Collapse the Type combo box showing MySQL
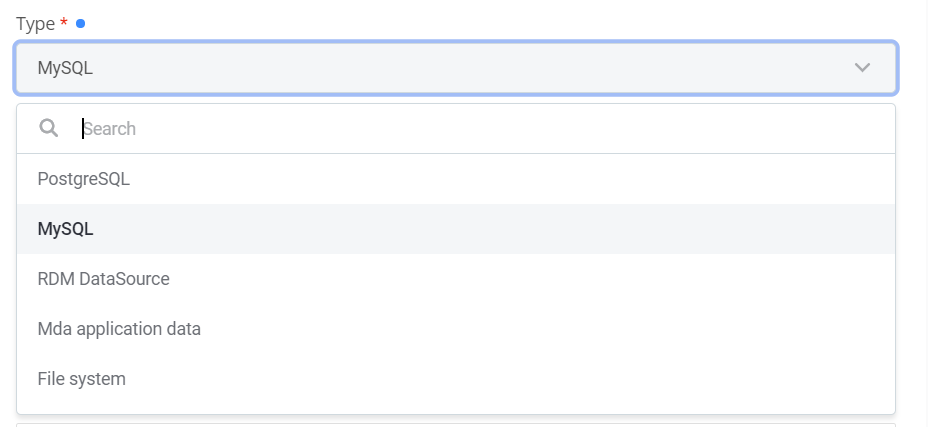Screen dimensions: 928x427 coord(455,68)
